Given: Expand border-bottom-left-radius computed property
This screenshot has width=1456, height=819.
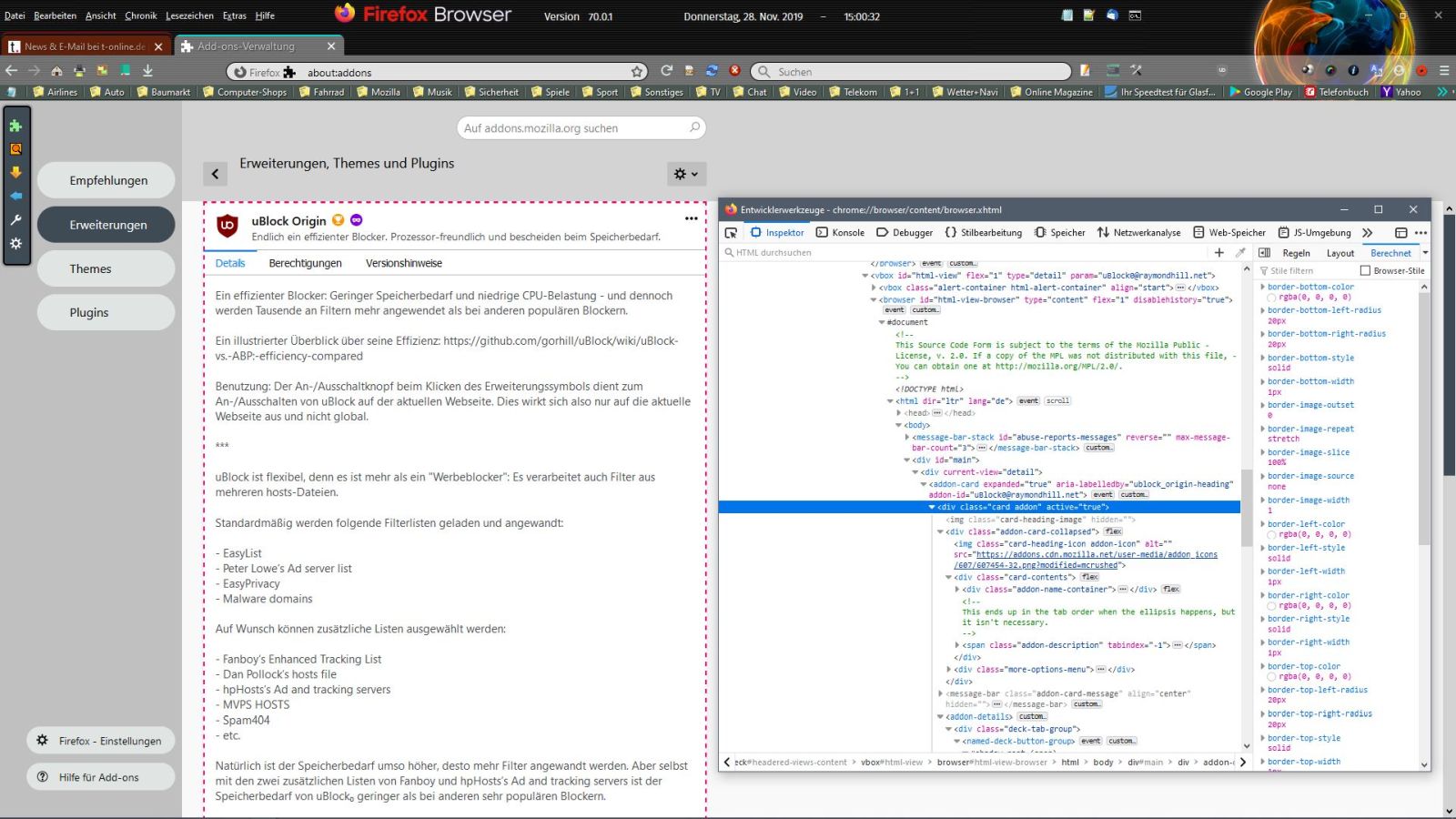Looking at the screenshot, I should 1263,310.
